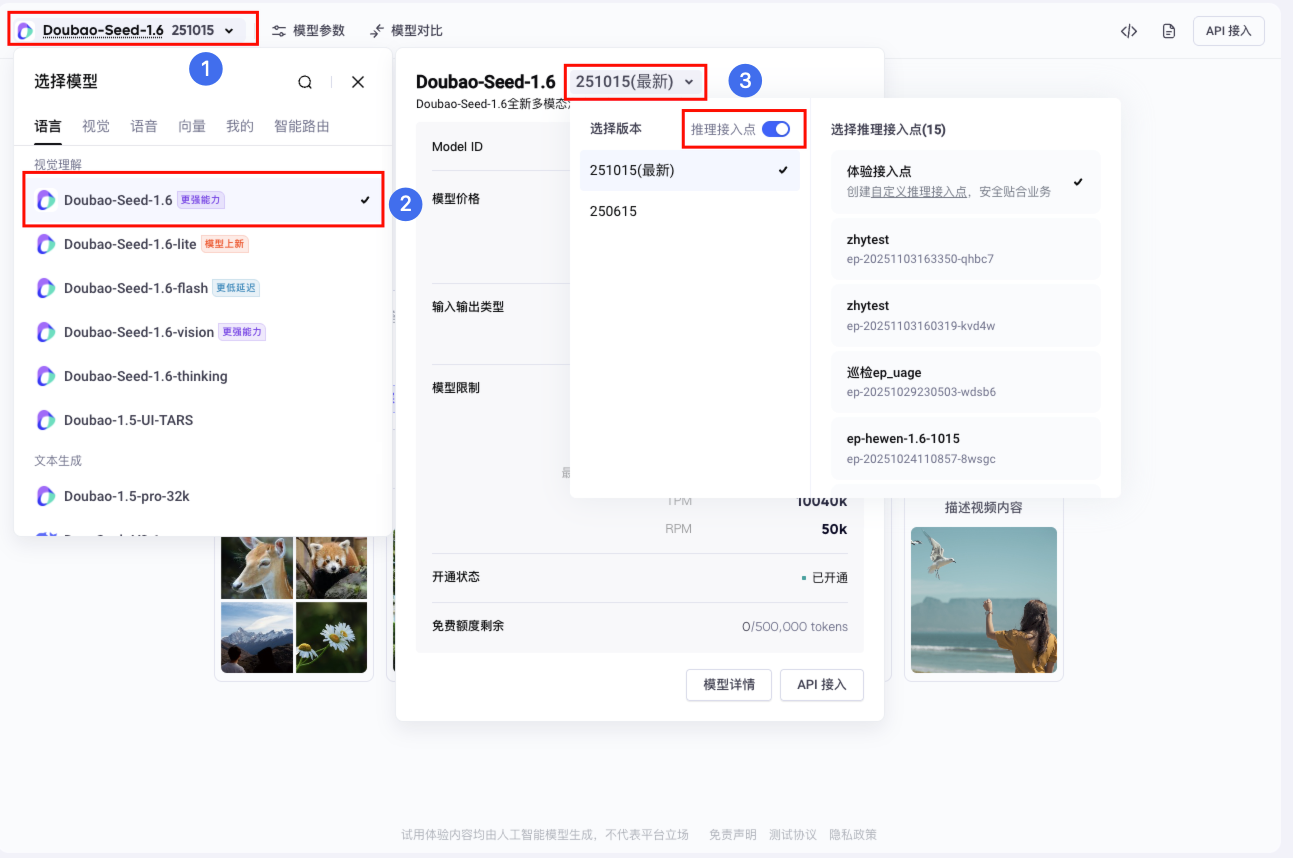Open the 隐私政策 link
This screenshot has width=1293, height=858.
point(853,835)
